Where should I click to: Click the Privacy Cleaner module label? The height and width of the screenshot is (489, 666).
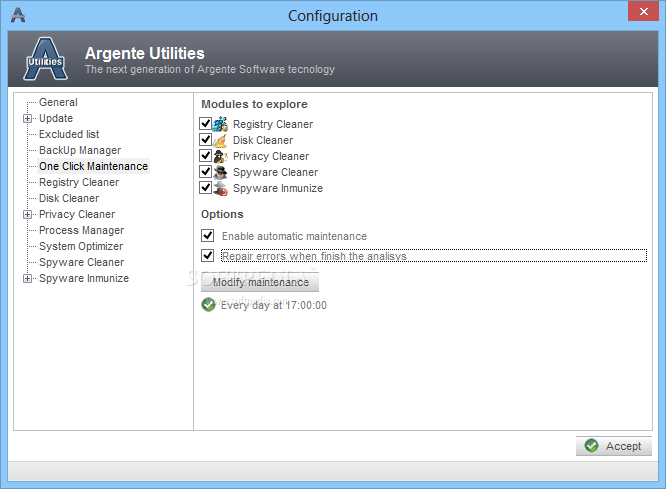point(271,156)
